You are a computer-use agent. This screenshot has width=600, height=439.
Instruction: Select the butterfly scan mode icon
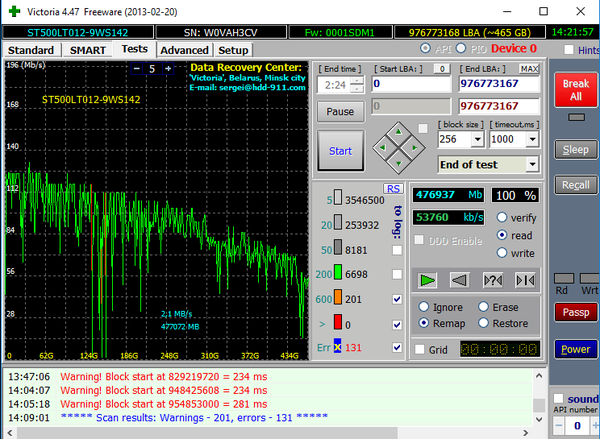[x=525, y=279]
